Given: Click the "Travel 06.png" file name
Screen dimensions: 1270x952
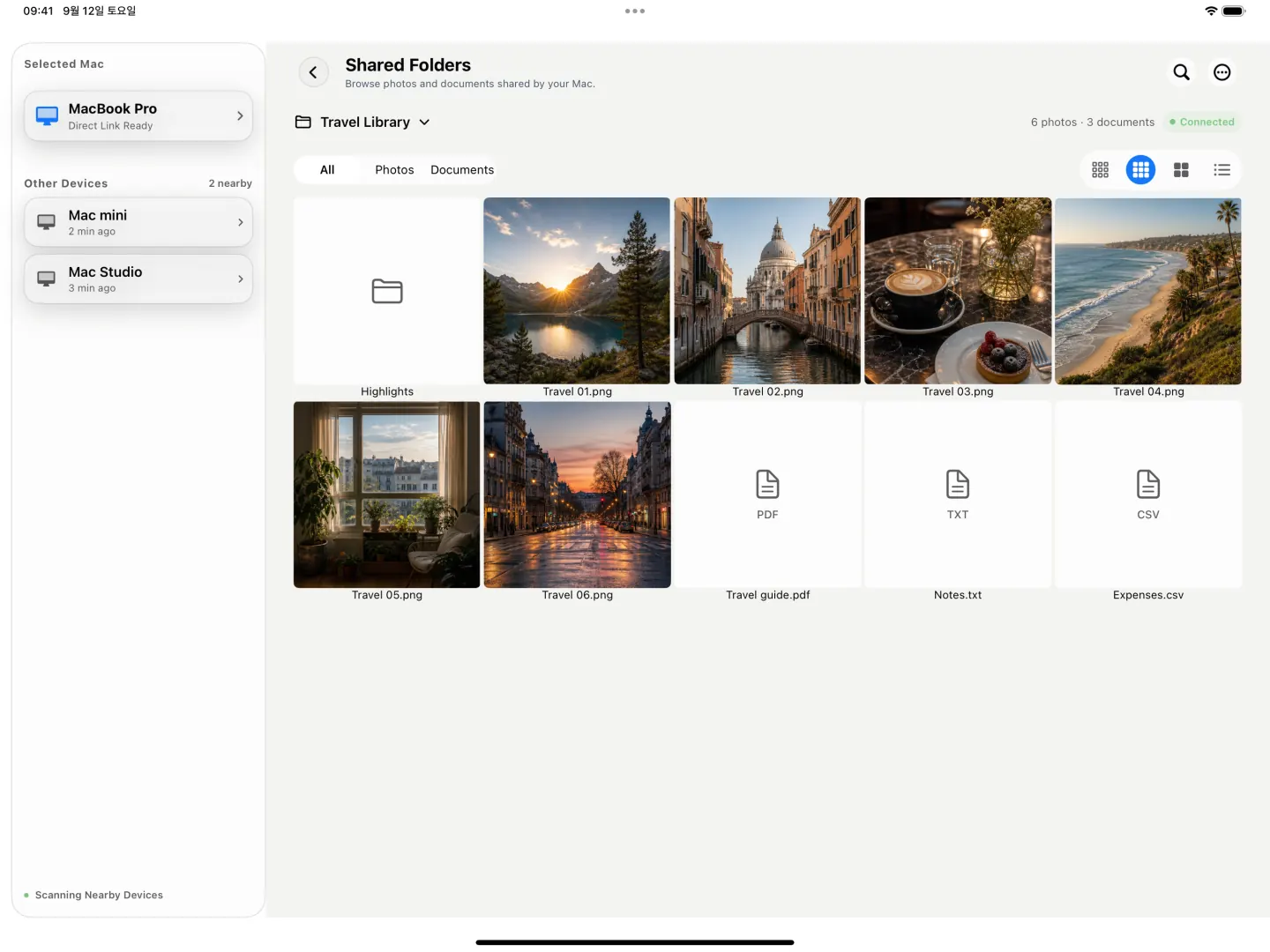Looking at the screenshot, I should [578, 595].
